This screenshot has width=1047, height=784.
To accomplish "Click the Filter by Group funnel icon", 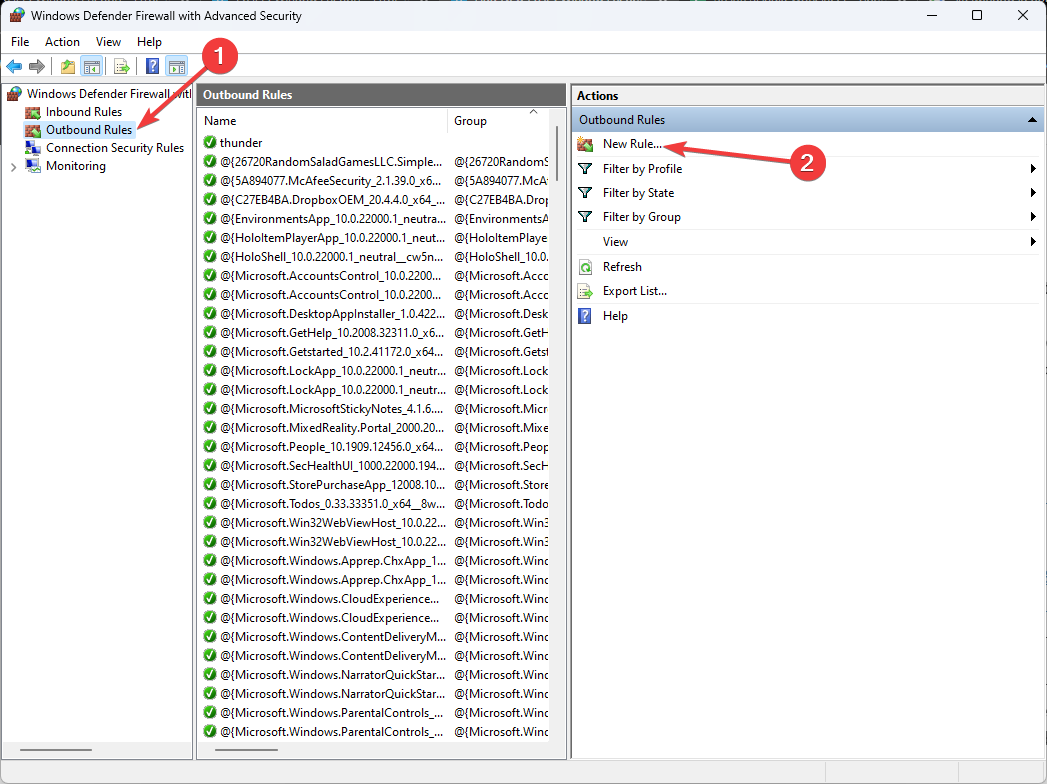I will point(585,217).
